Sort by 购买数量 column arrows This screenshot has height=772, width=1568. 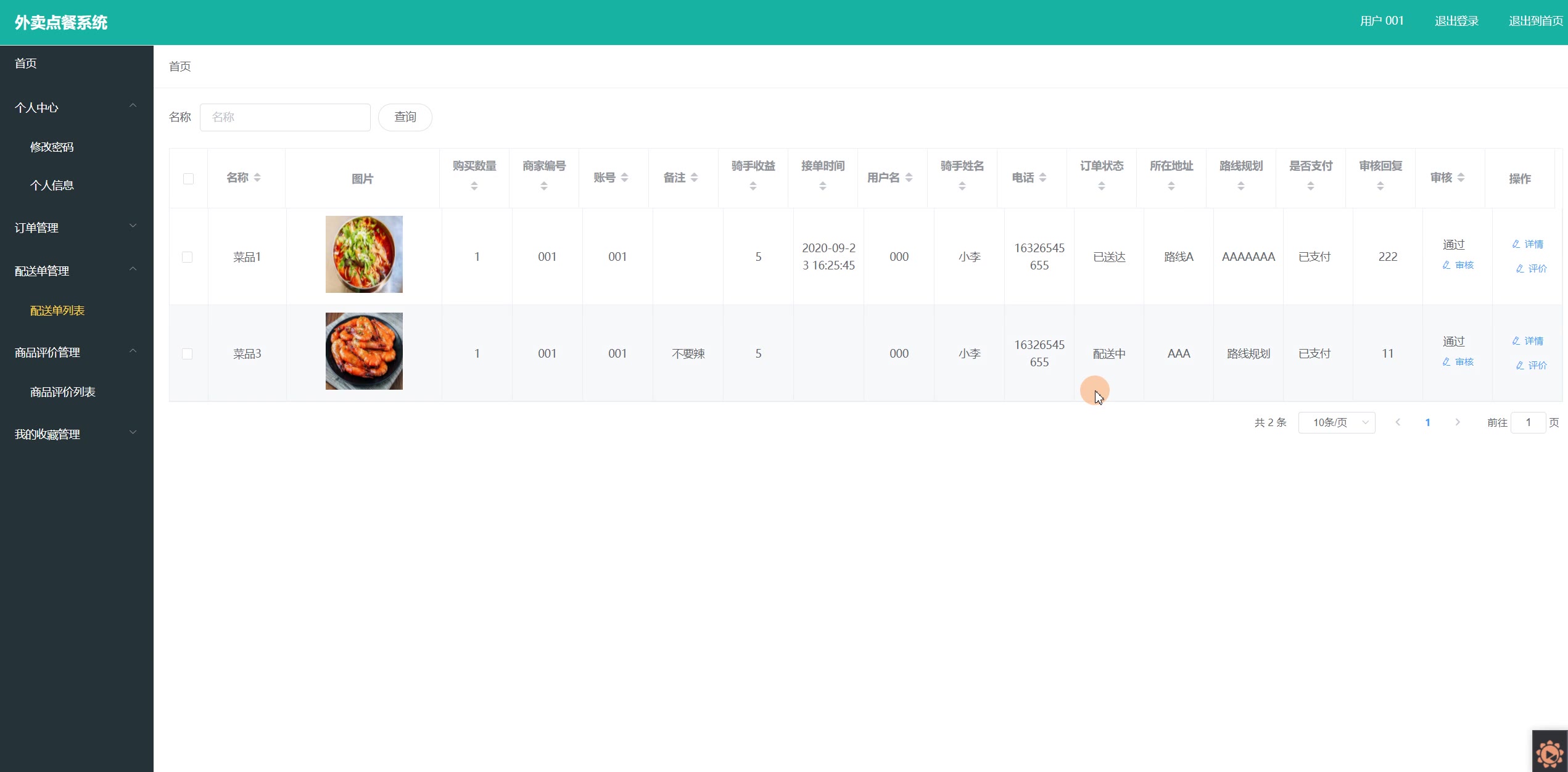[474, 186]
